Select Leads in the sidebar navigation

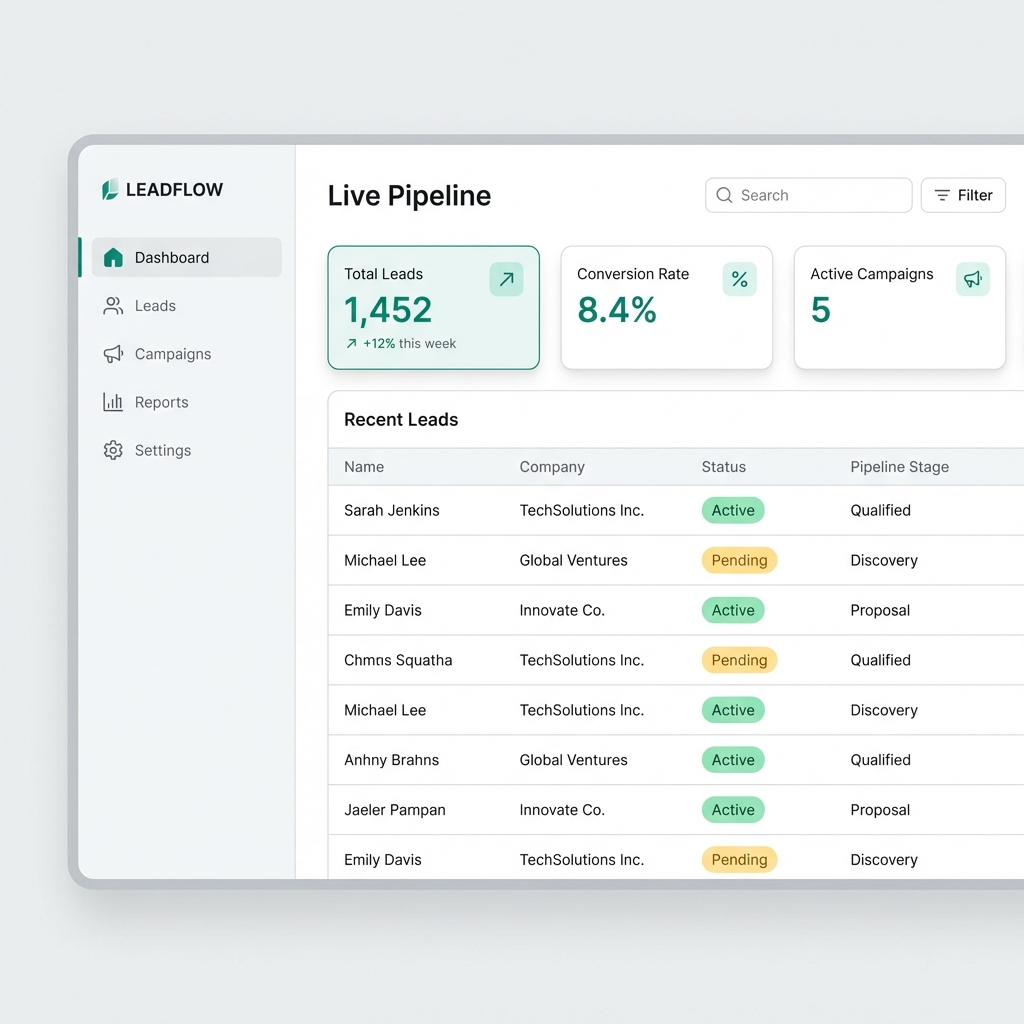pos(155,305)
